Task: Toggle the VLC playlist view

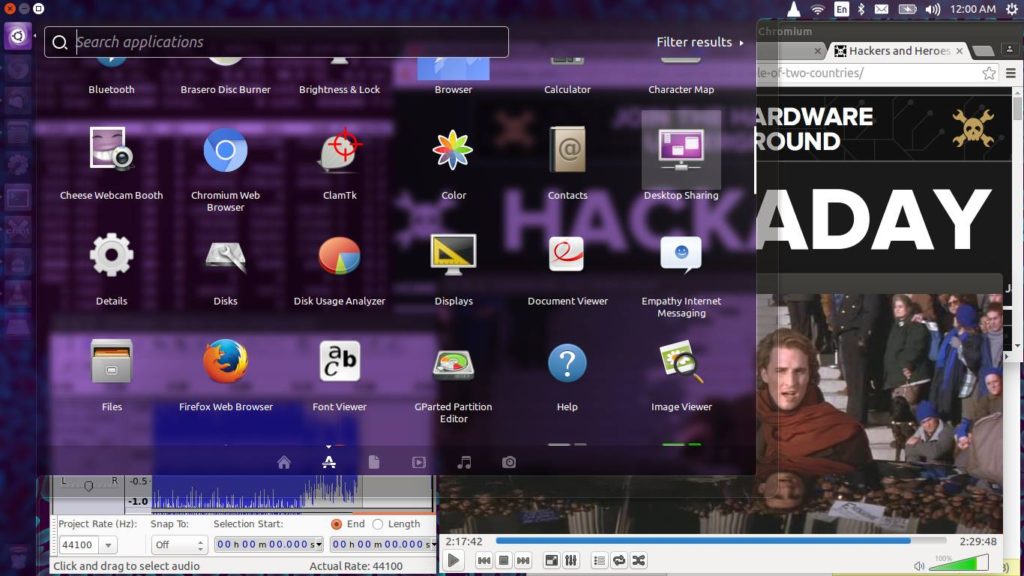Action: click(600, 560)
